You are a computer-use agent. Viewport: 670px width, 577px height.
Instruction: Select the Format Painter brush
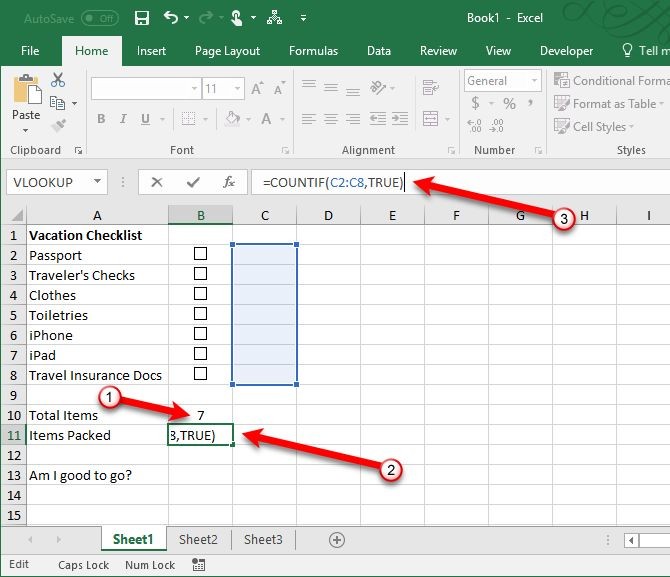tap(58, 125)
